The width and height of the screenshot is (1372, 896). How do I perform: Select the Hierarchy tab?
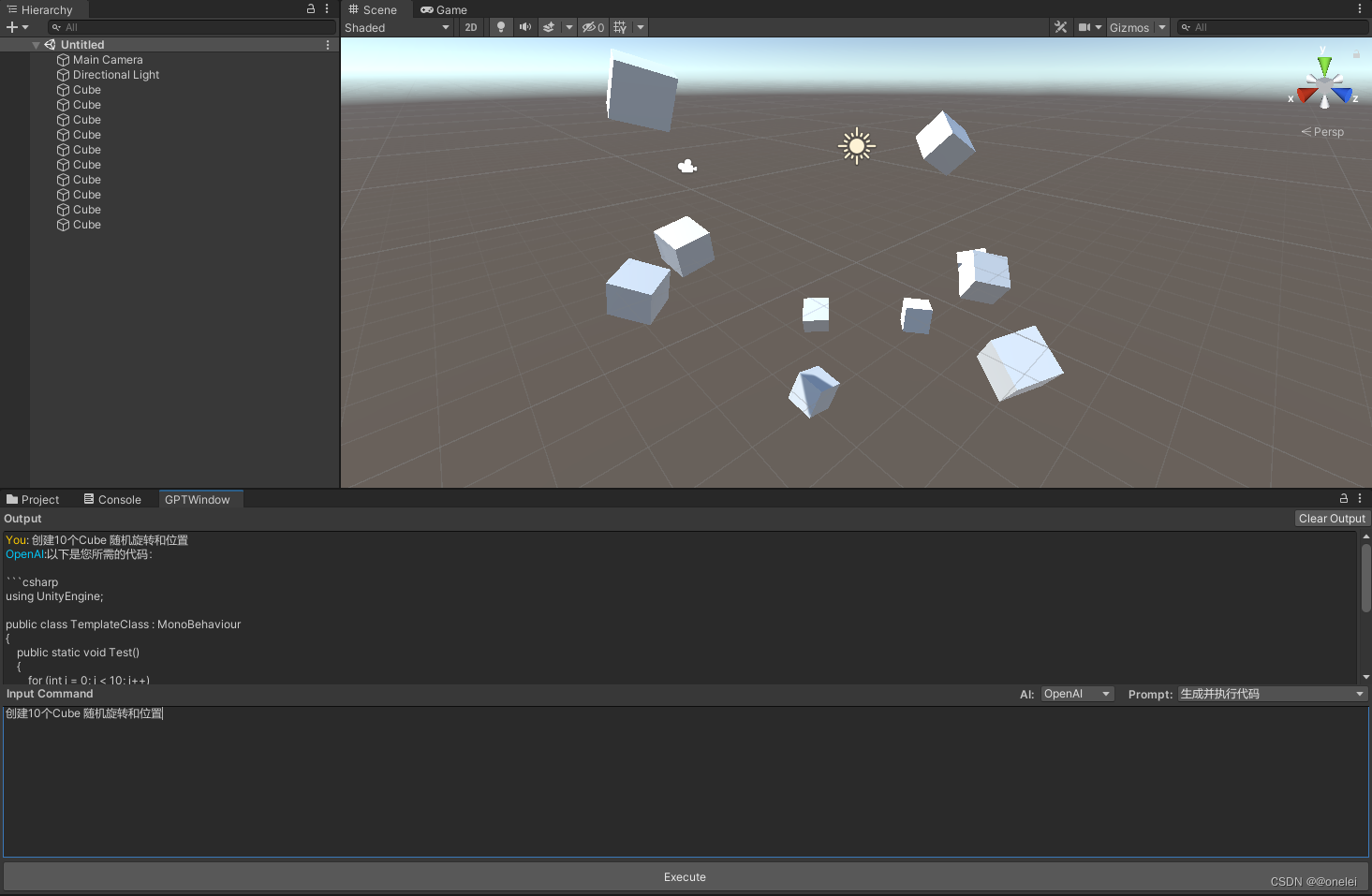pos(39,9)
